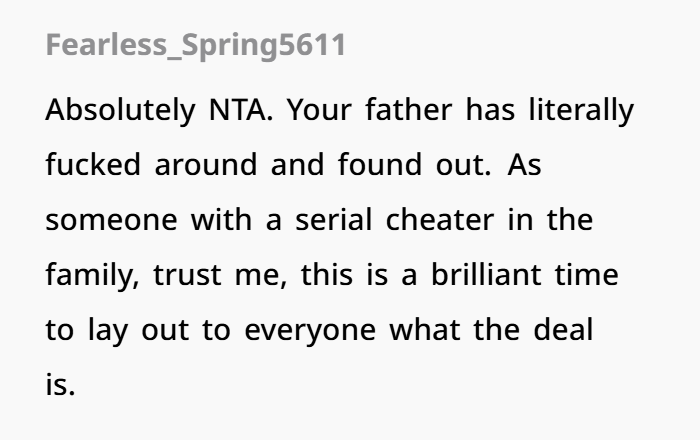Click the word "everyone" in the comment
The image size is (700, 440).
(x=310, y=332)
